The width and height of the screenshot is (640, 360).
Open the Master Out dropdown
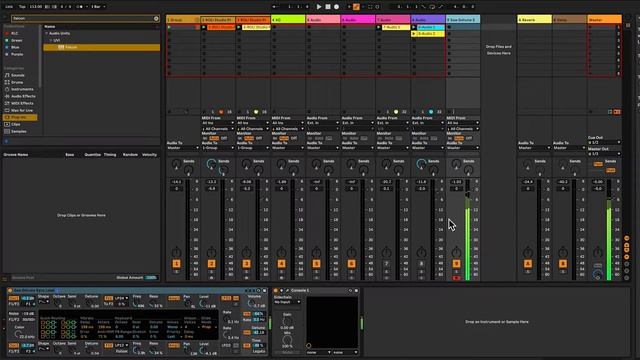click(604, 153)
